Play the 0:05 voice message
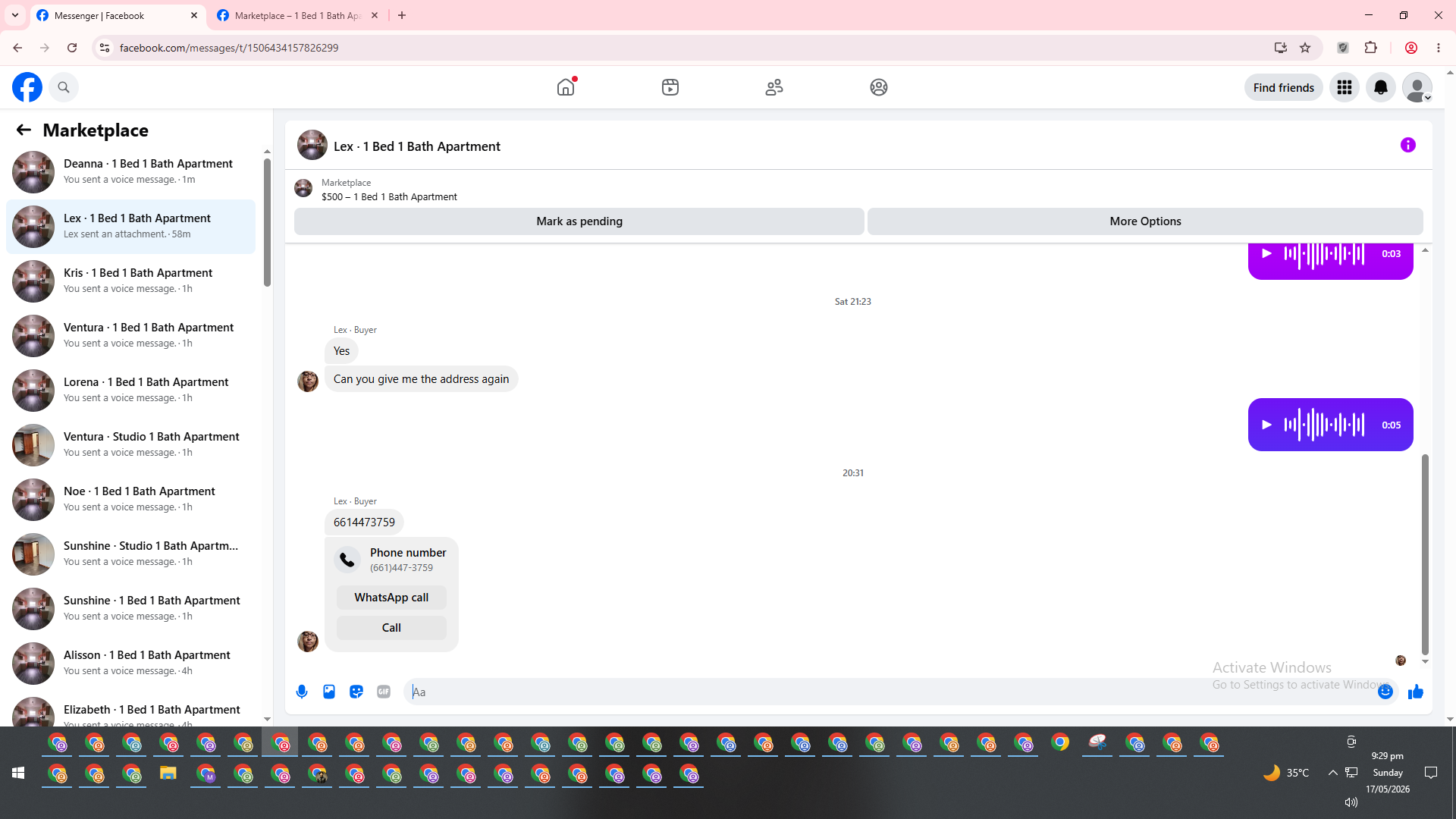1456x819 pixels. click(x=1266, y=425)
